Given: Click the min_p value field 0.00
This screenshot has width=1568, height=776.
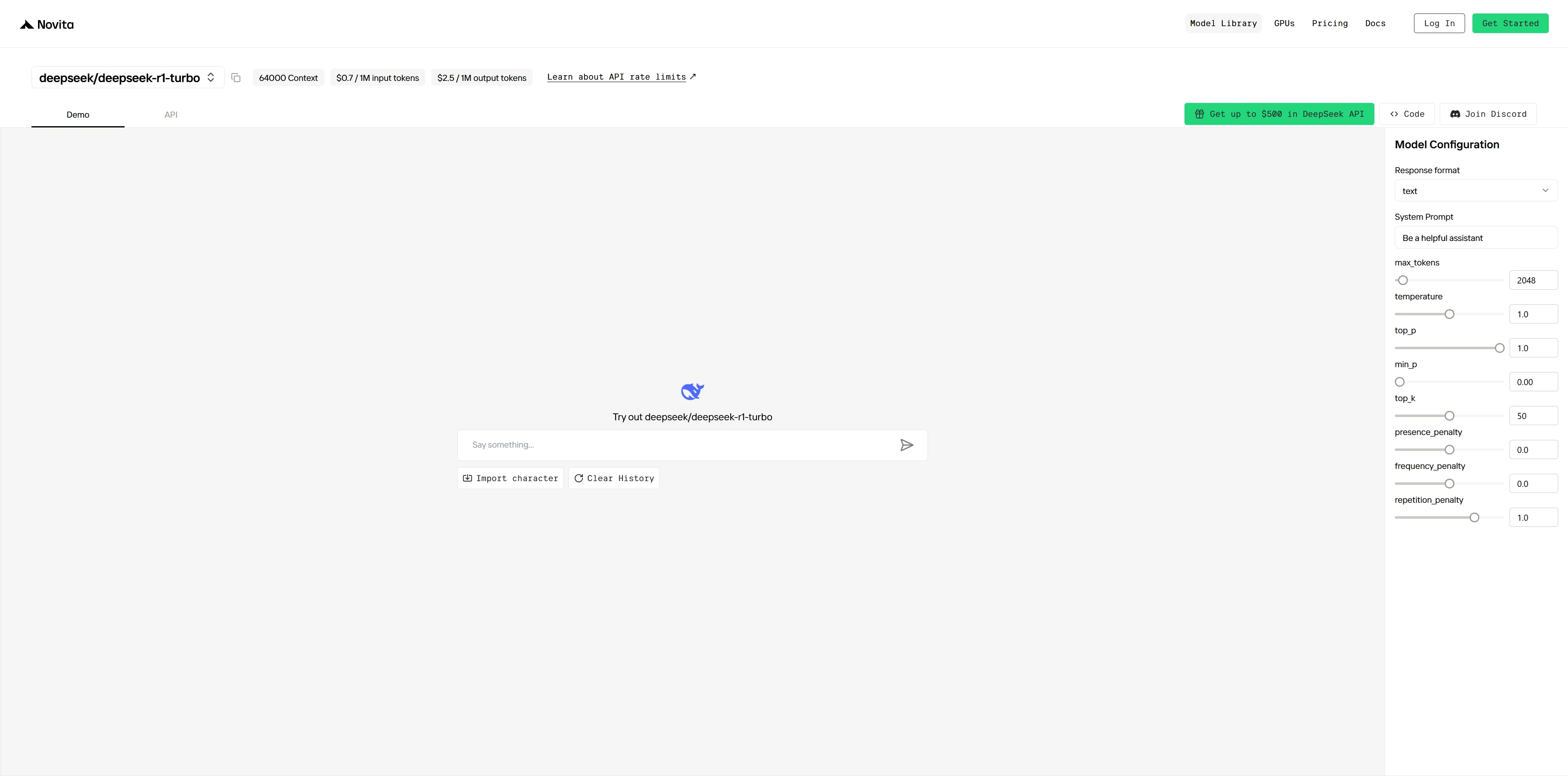Looking at the screenshot, I should click(1533, 382).
